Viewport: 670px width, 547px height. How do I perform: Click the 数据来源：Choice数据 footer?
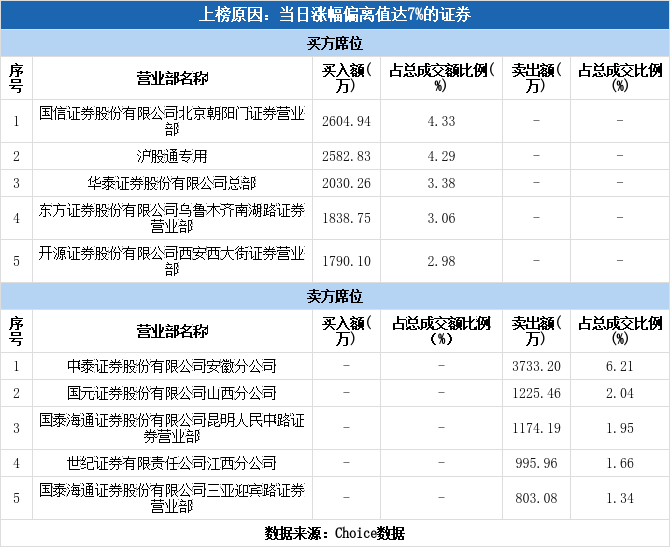tap(335, 533)
